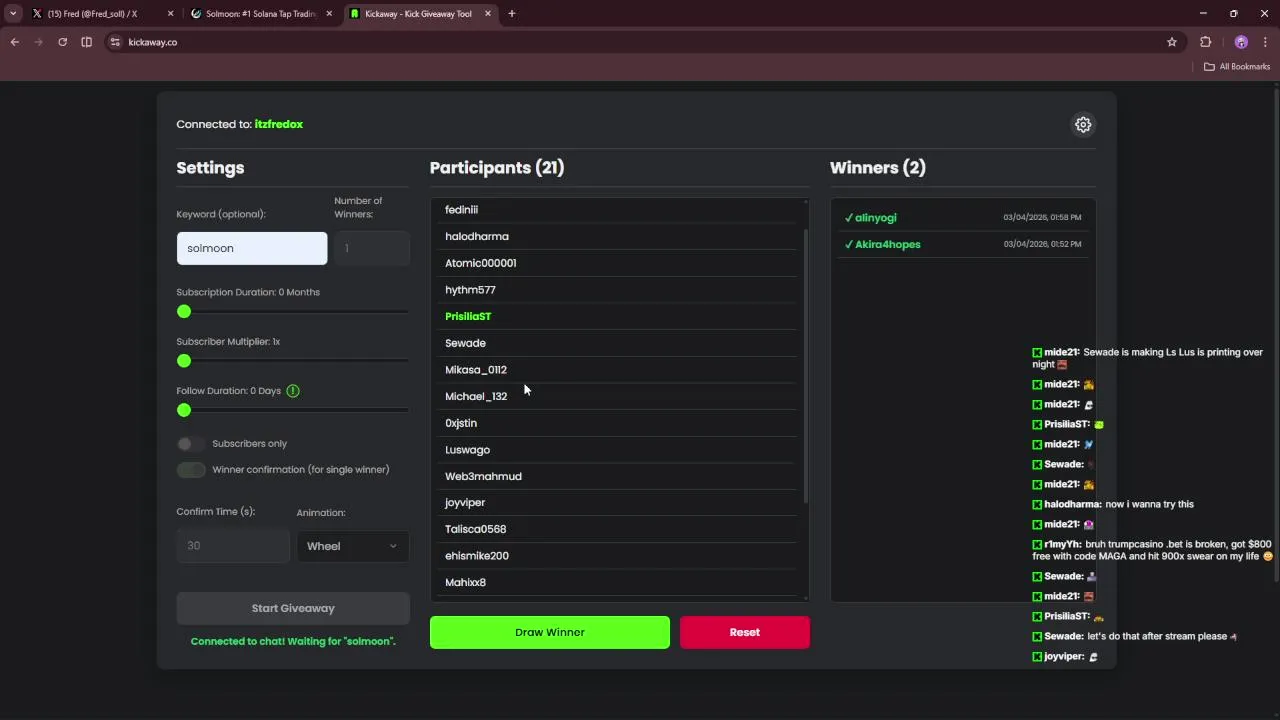The width and height of the screenshot is (1280, 720).
Task: Click r1myYh username in chat overlay
Action: (x=1062, y=544)
